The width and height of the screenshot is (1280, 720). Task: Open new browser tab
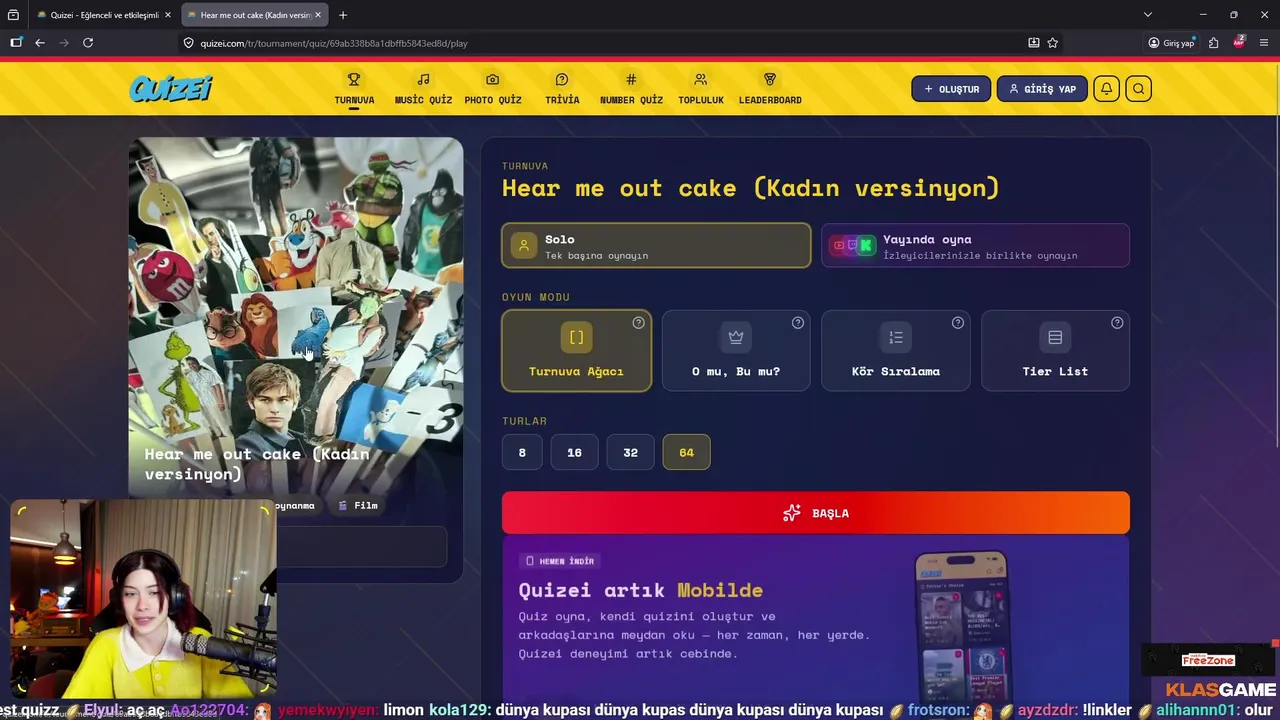pyautogui.click(x=342, y=15)
